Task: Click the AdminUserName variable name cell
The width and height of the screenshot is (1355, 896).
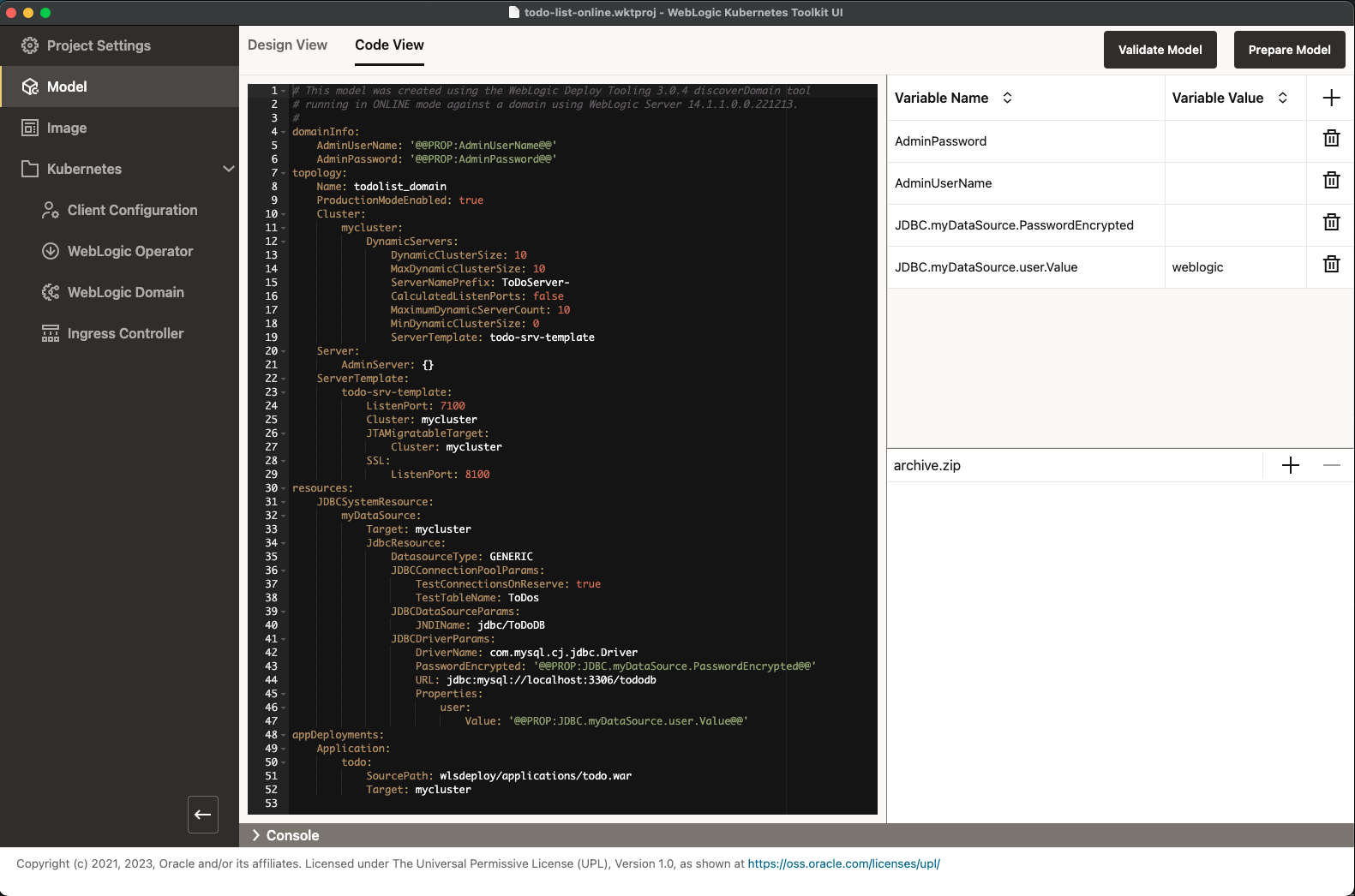Action: pos(1026,183)
